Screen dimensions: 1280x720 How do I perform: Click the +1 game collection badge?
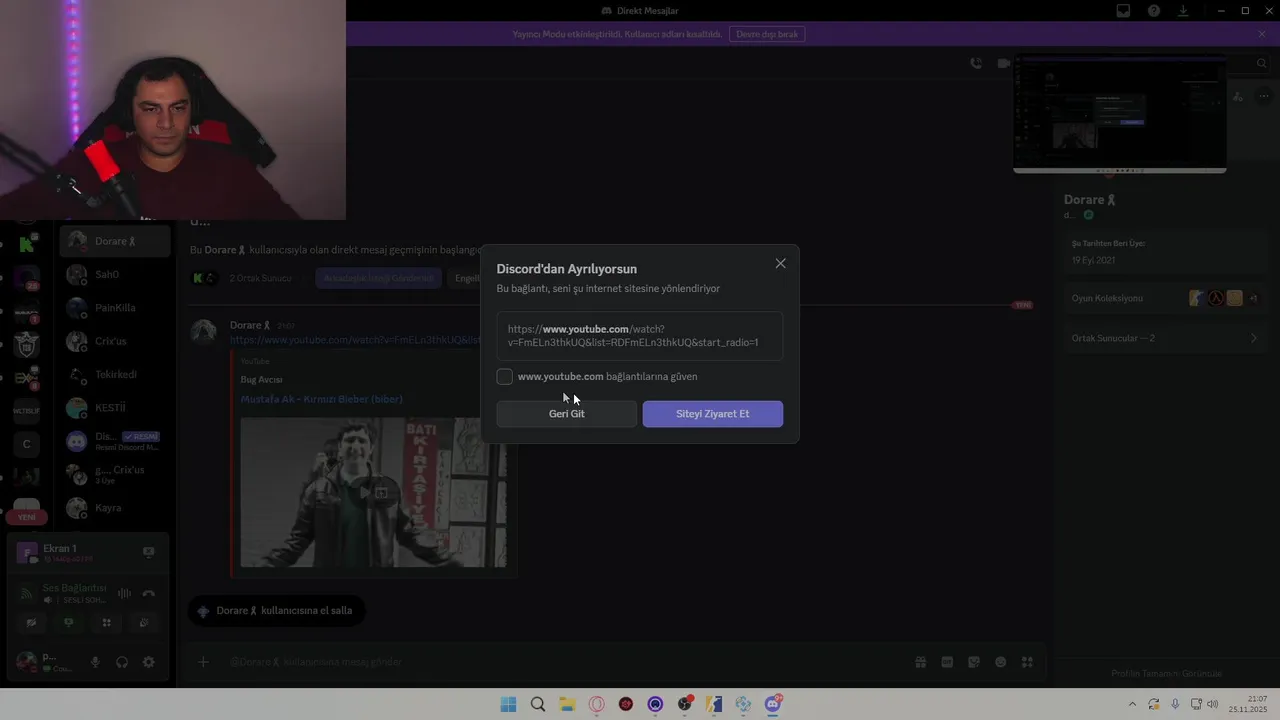[1253, 298]
